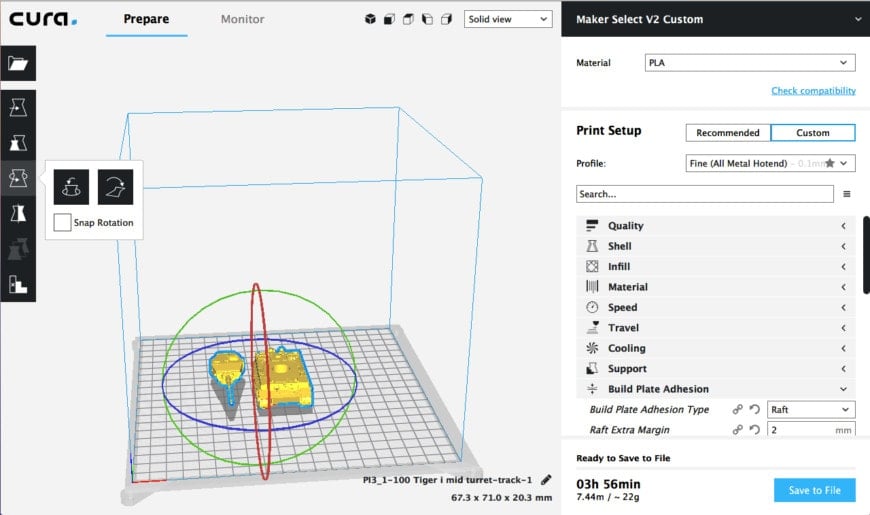Select the Move tool in sidebar

[x=18, y=107]
